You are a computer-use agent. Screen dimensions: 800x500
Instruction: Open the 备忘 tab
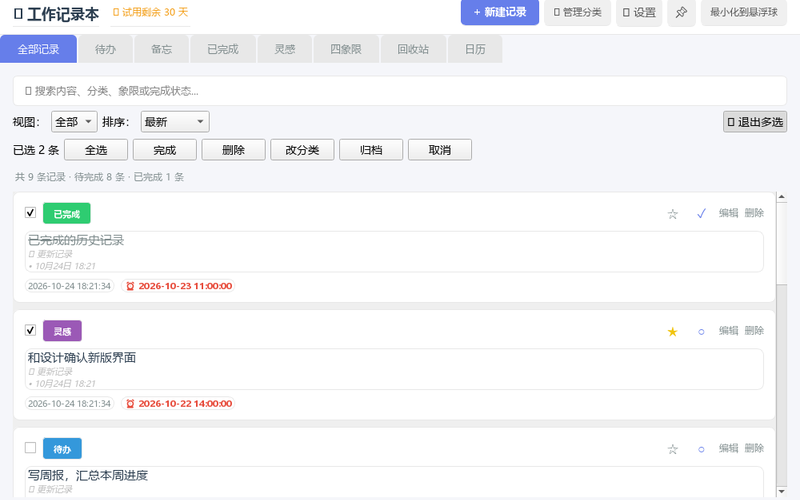[162, 49]
